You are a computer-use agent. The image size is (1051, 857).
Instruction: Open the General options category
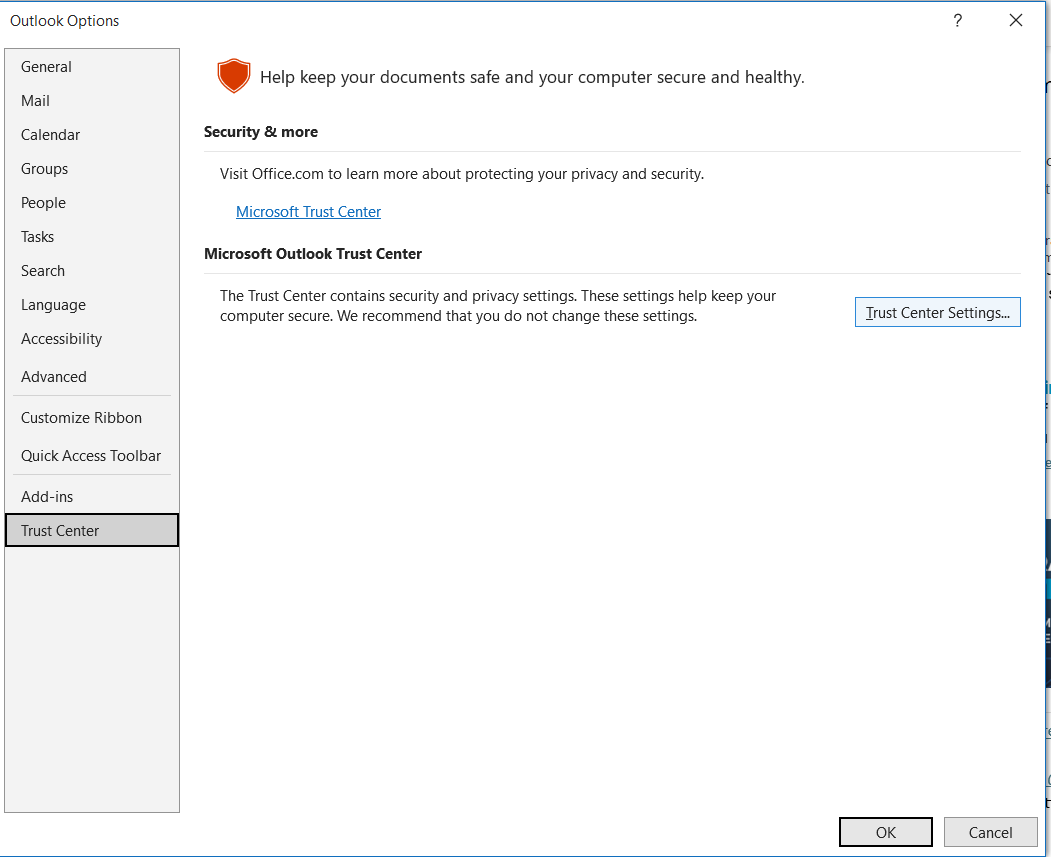click(92, 67)
